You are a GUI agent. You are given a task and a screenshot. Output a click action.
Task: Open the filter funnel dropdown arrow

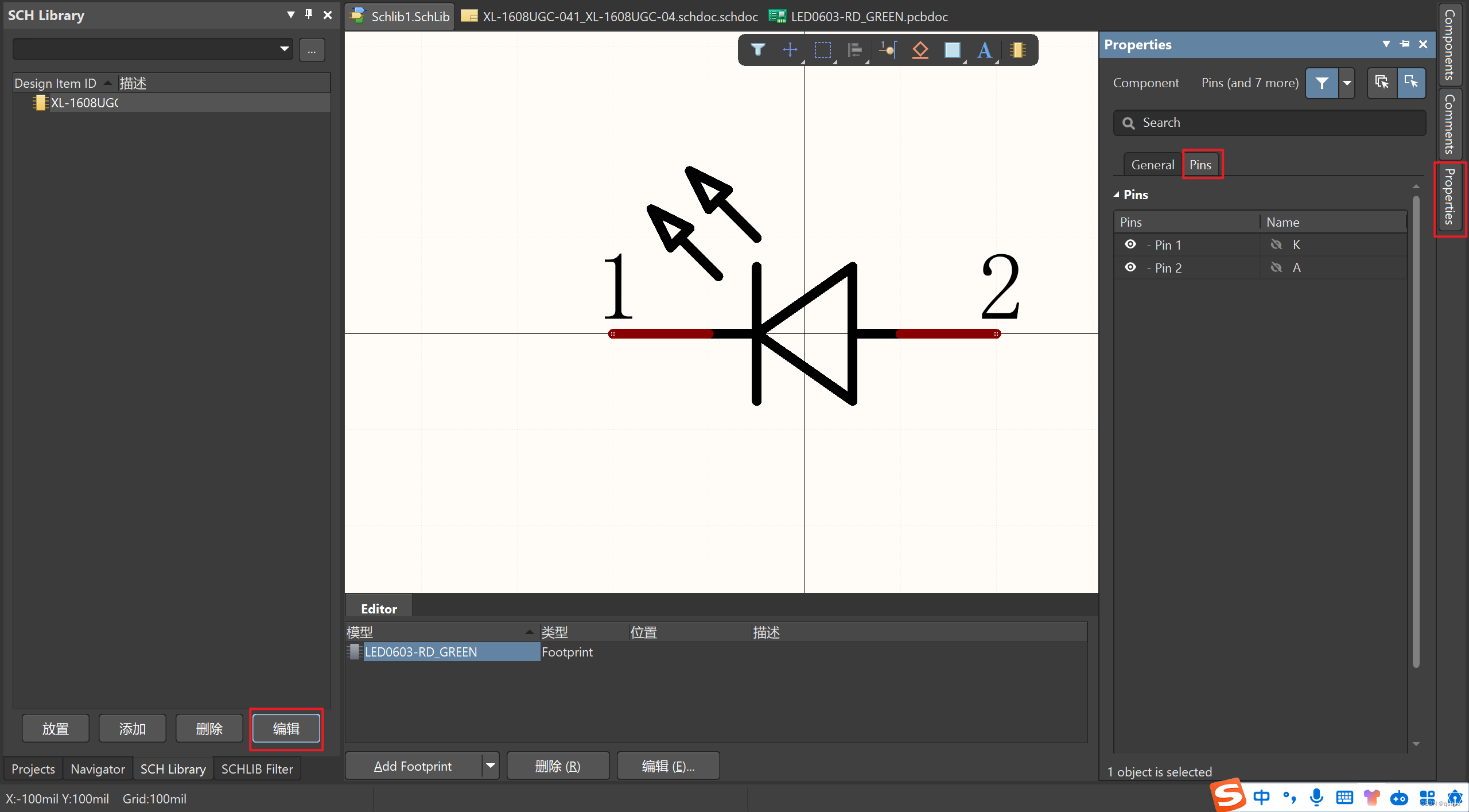point(1347,83)
